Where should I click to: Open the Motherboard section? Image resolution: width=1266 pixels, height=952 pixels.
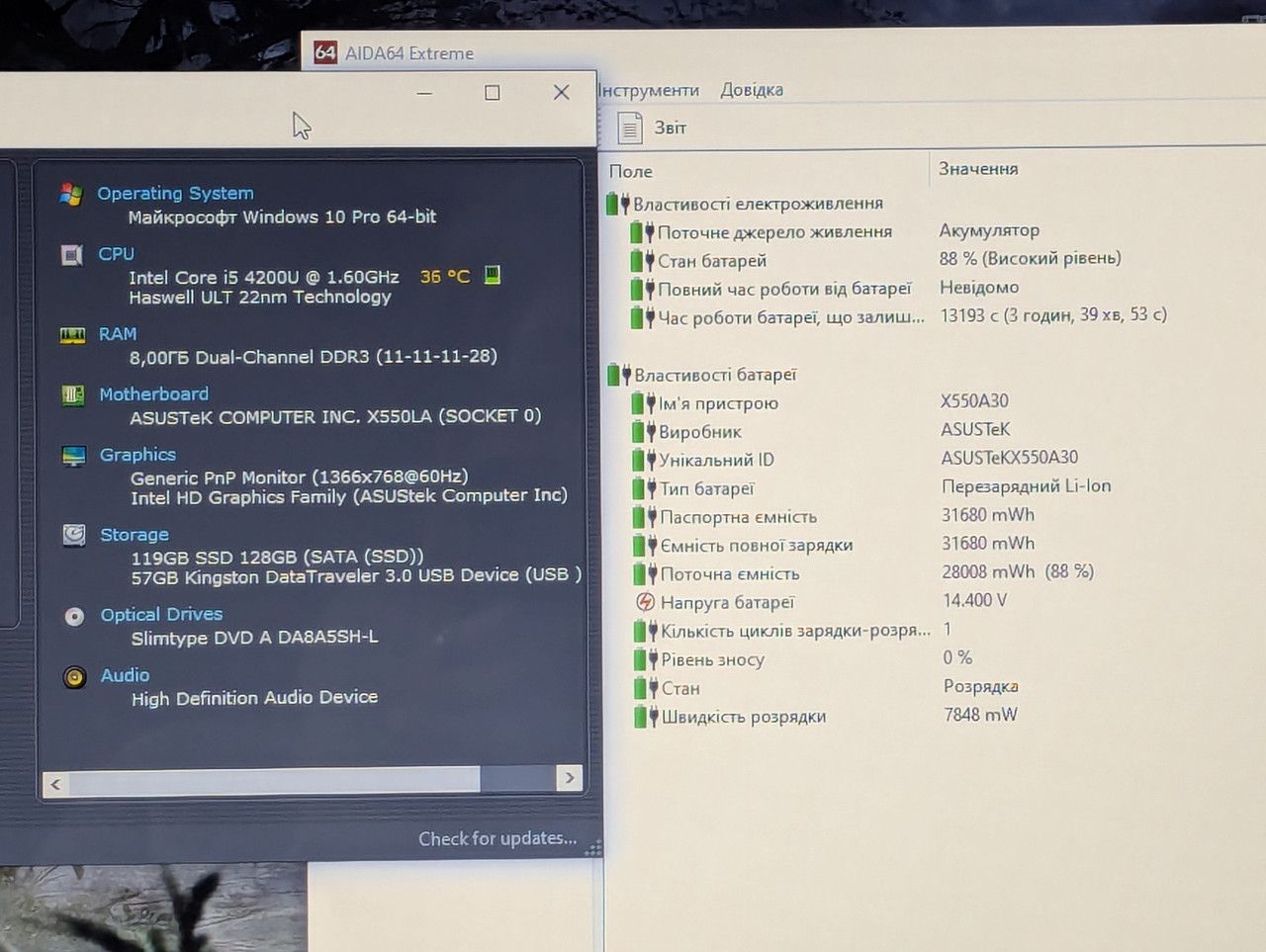153,394
